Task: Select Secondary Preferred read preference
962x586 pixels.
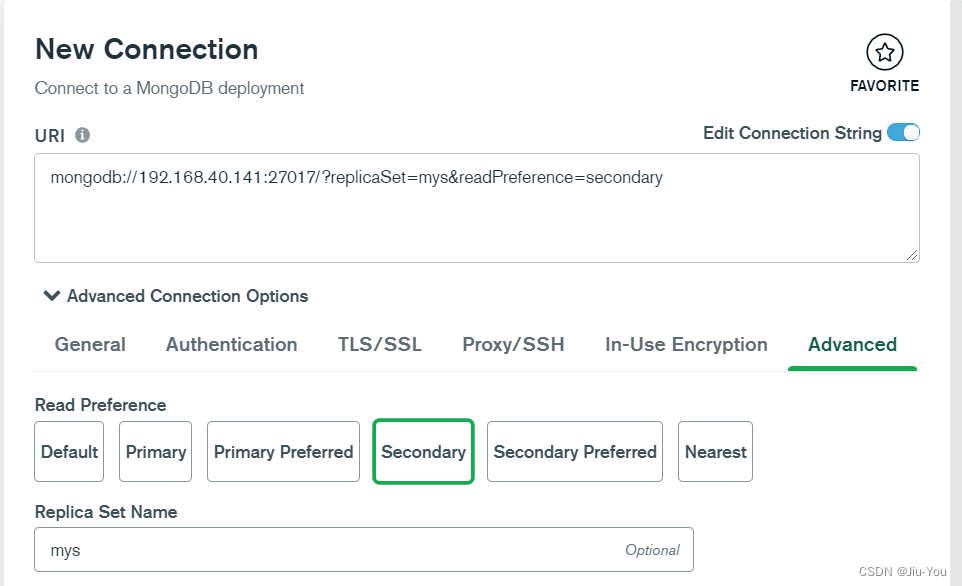Action: pos(575,452)
